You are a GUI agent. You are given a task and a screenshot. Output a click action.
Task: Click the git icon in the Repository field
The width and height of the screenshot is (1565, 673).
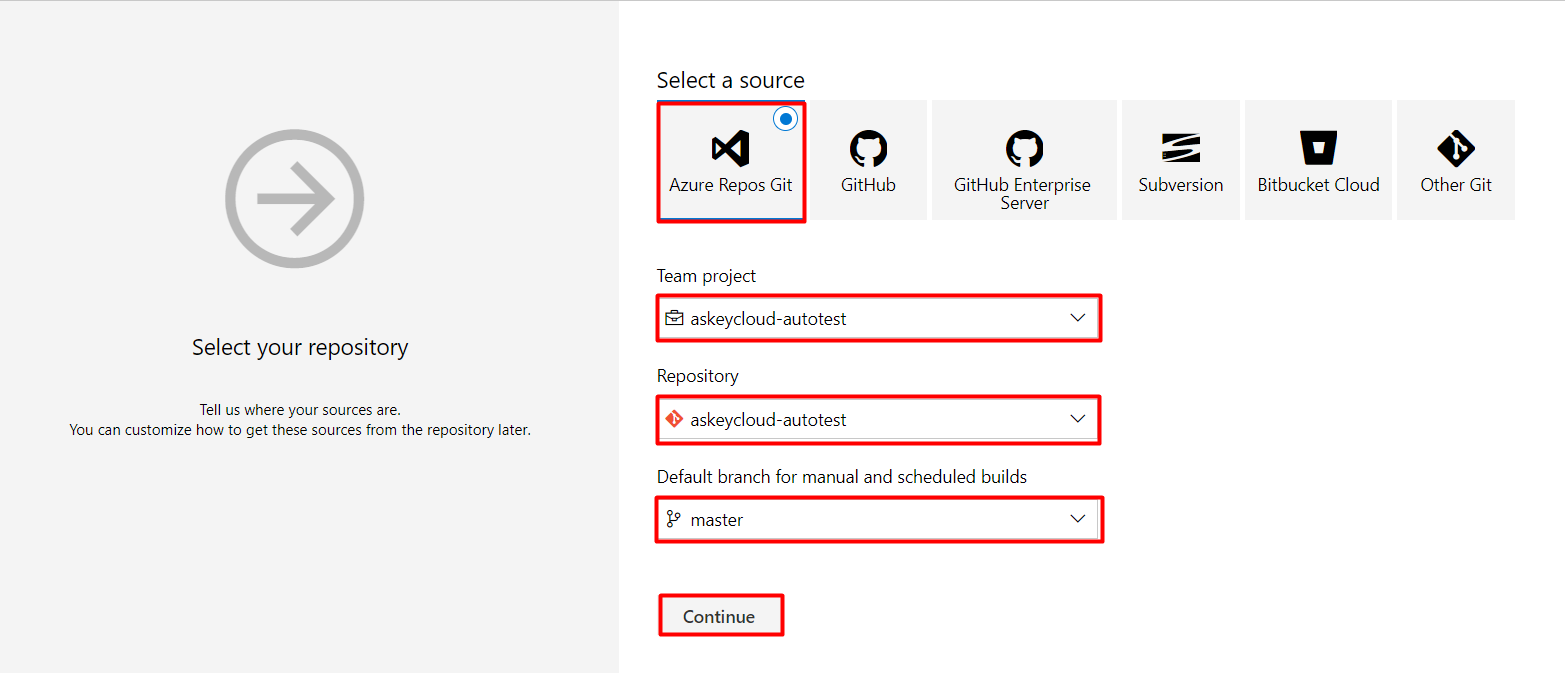(x=674, y=420)
